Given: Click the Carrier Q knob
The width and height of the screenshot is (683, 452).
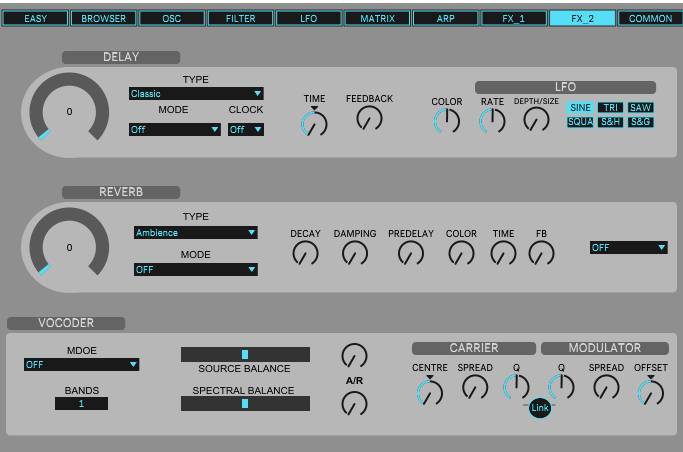Looking at the screenshot, I should point(517,387).
